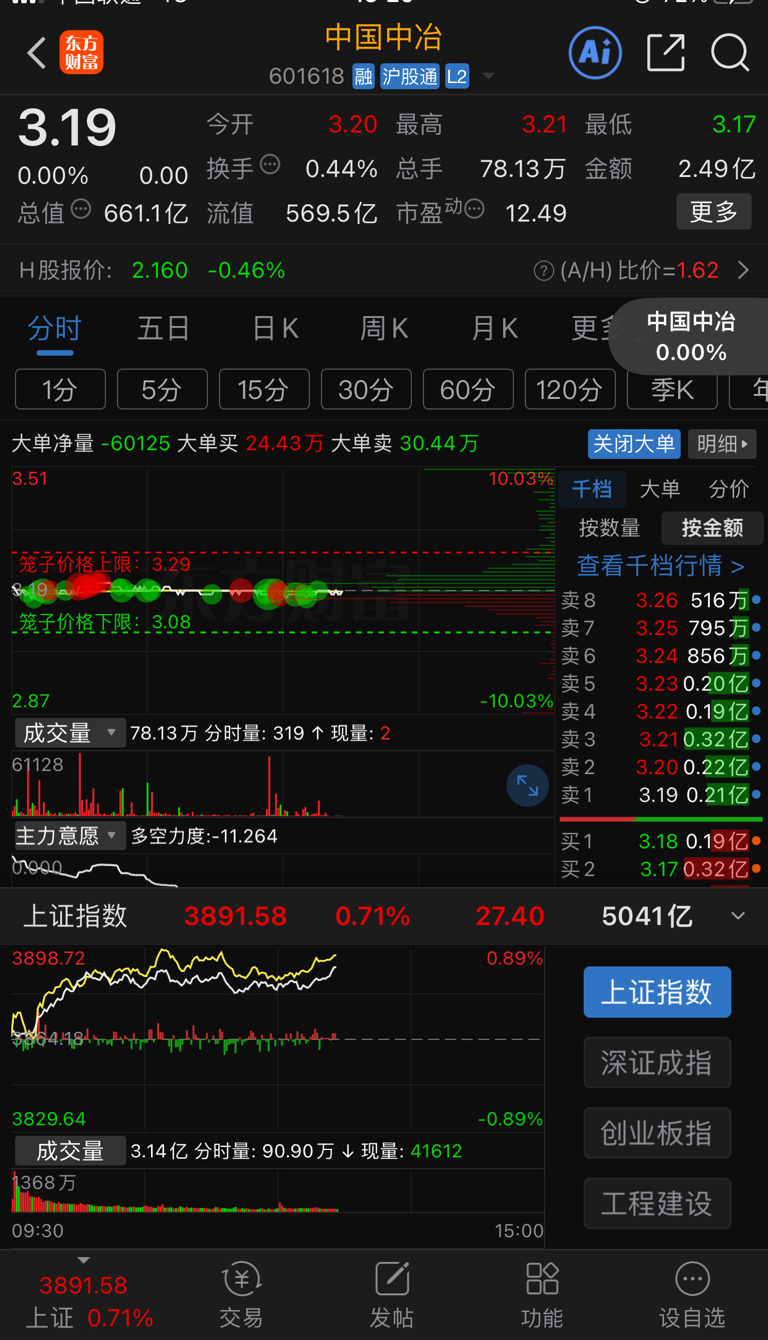Image resolution: width=768 pixels, height=1340 pixels.
Task: Select the 季K interval
Action: (x=672, y=389)
